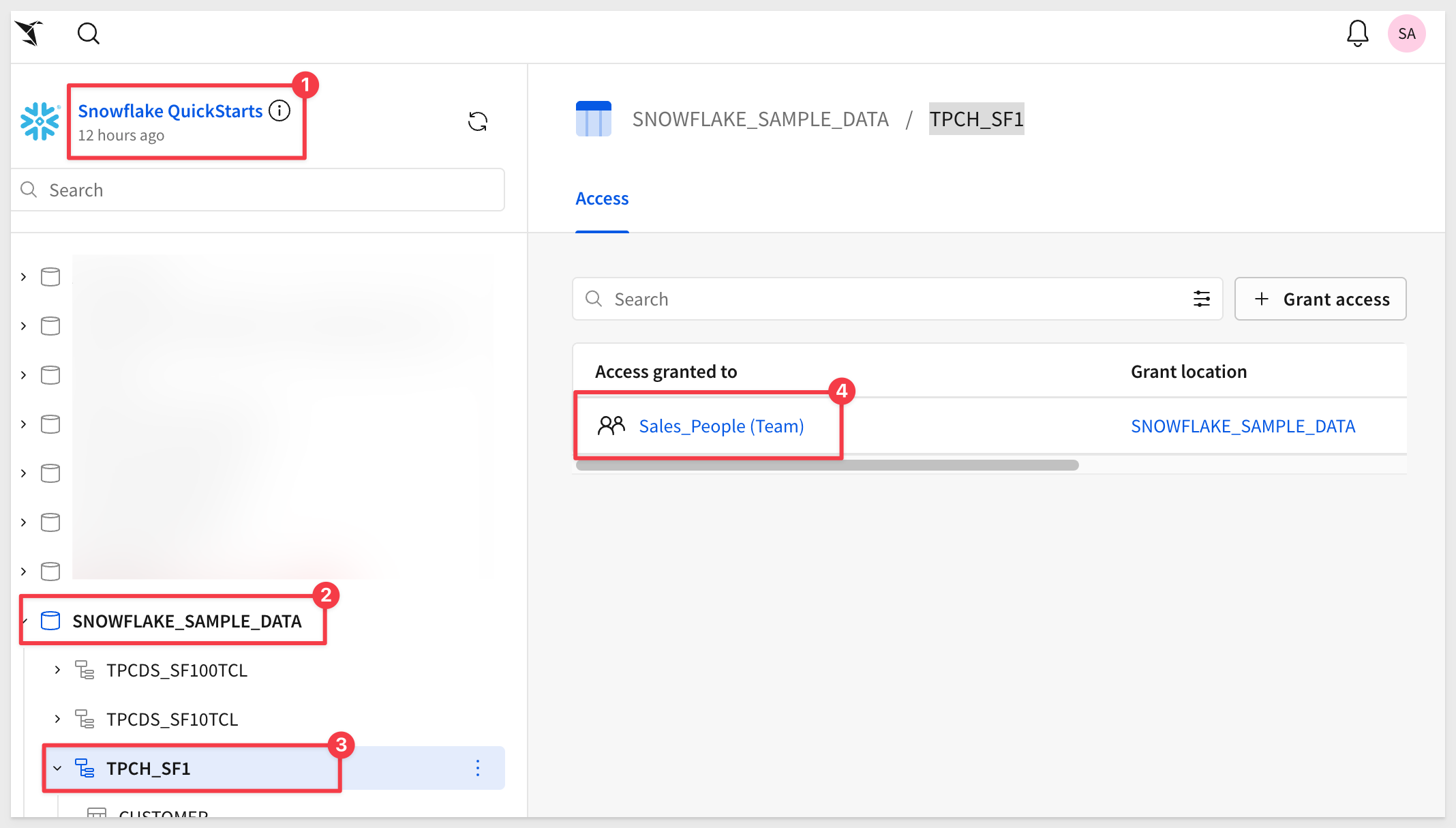Open the Sigma home logo
Image resolution: width=1456 pixels, height=828 pixels.
(29, 33)
